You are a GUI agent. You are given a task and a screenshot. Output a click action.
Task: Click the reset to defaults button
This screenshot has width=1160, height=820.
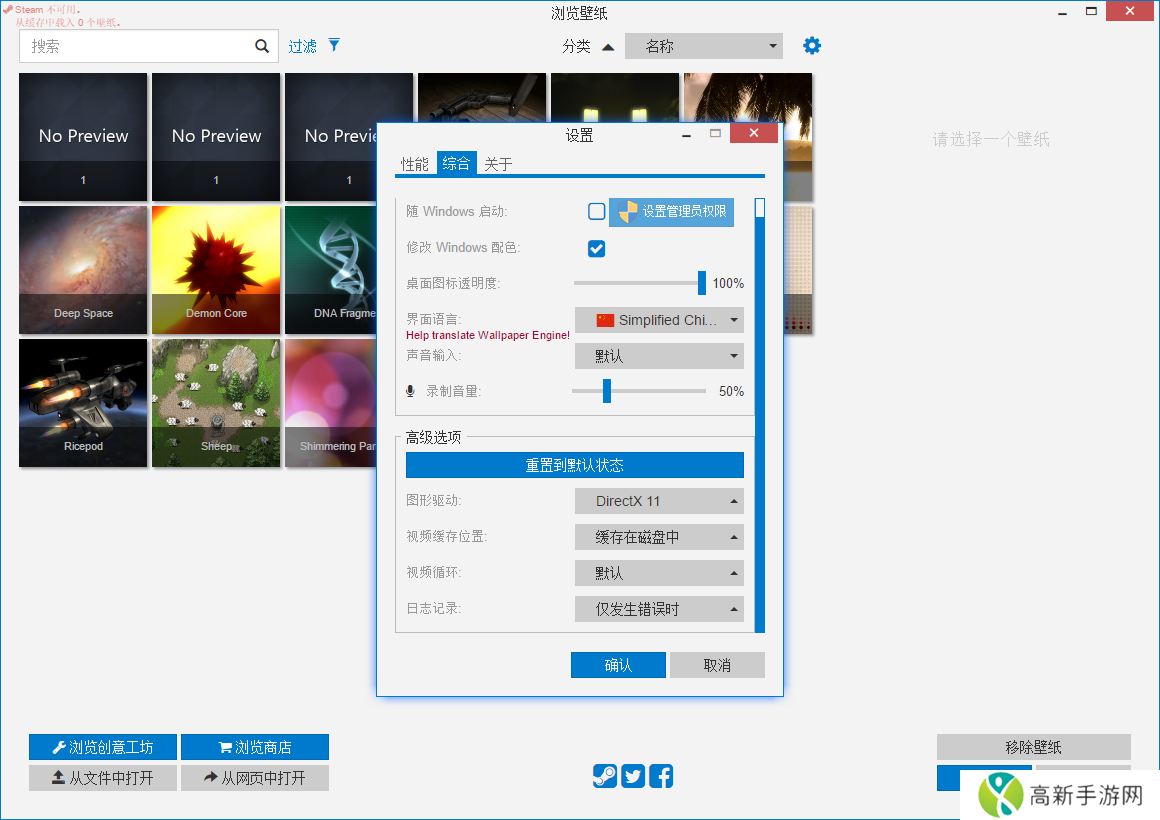[x=574, y=464]
